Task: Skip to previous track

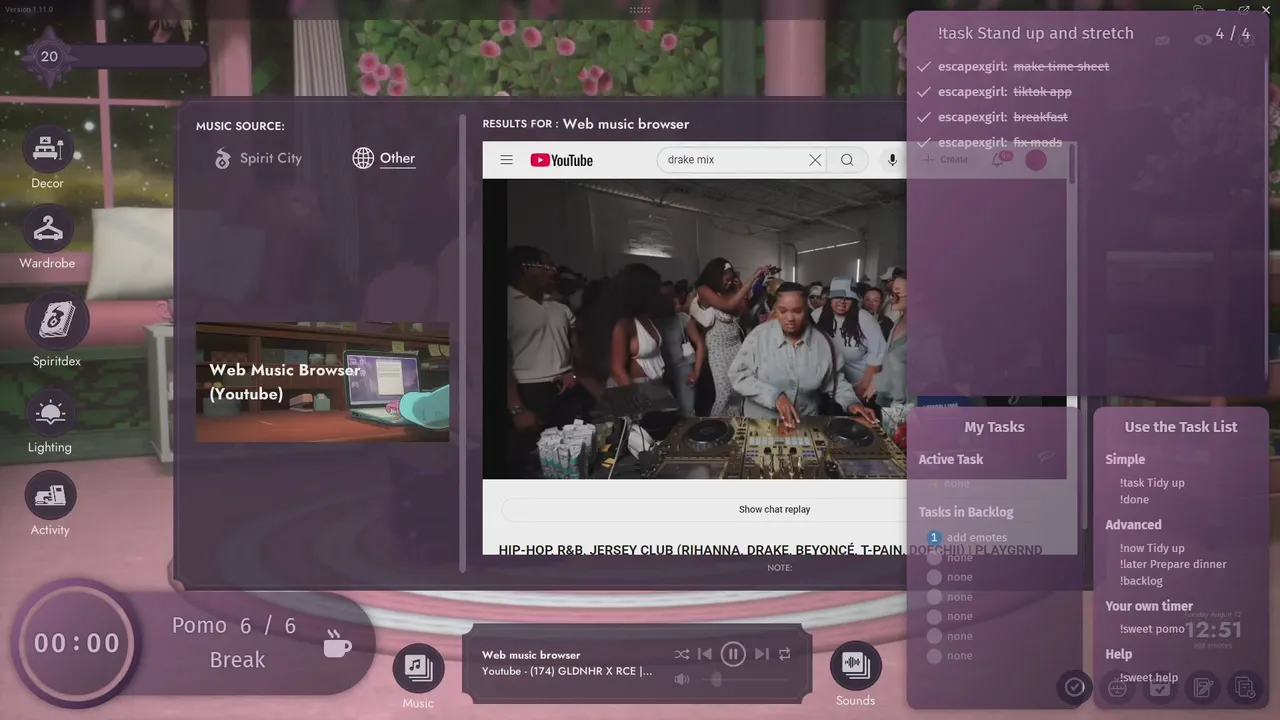Action: 705,654
